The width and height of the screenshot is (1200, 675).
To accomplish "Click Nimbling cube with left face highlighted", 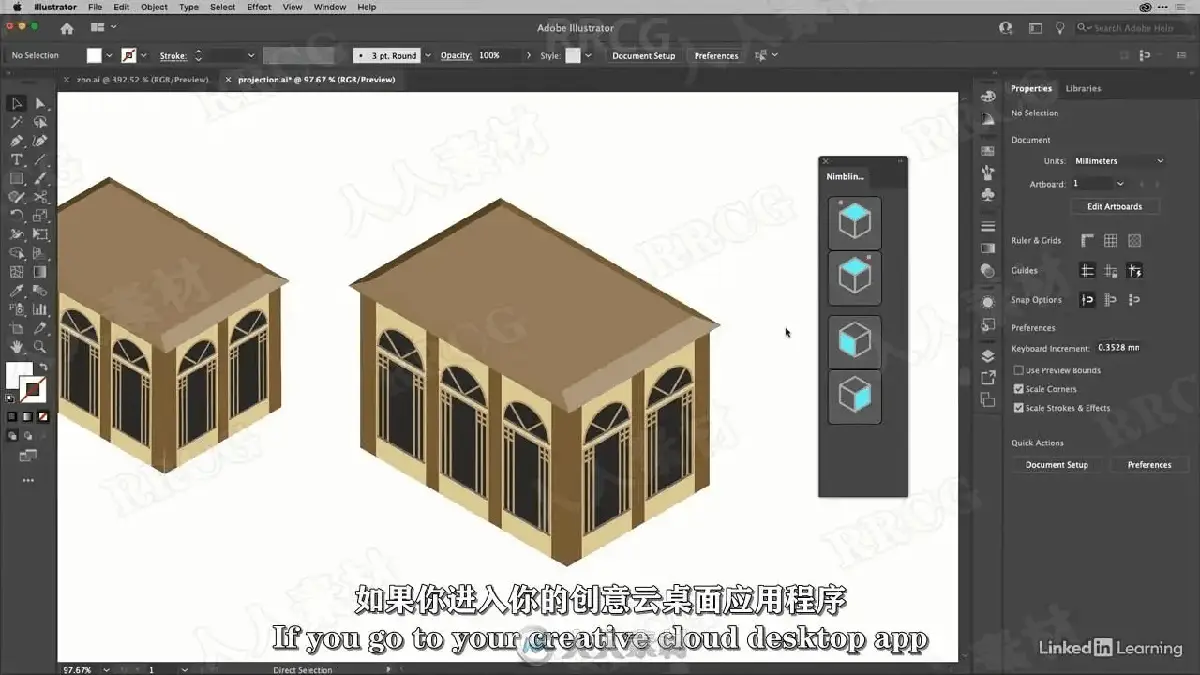I will tap(855, 343).
